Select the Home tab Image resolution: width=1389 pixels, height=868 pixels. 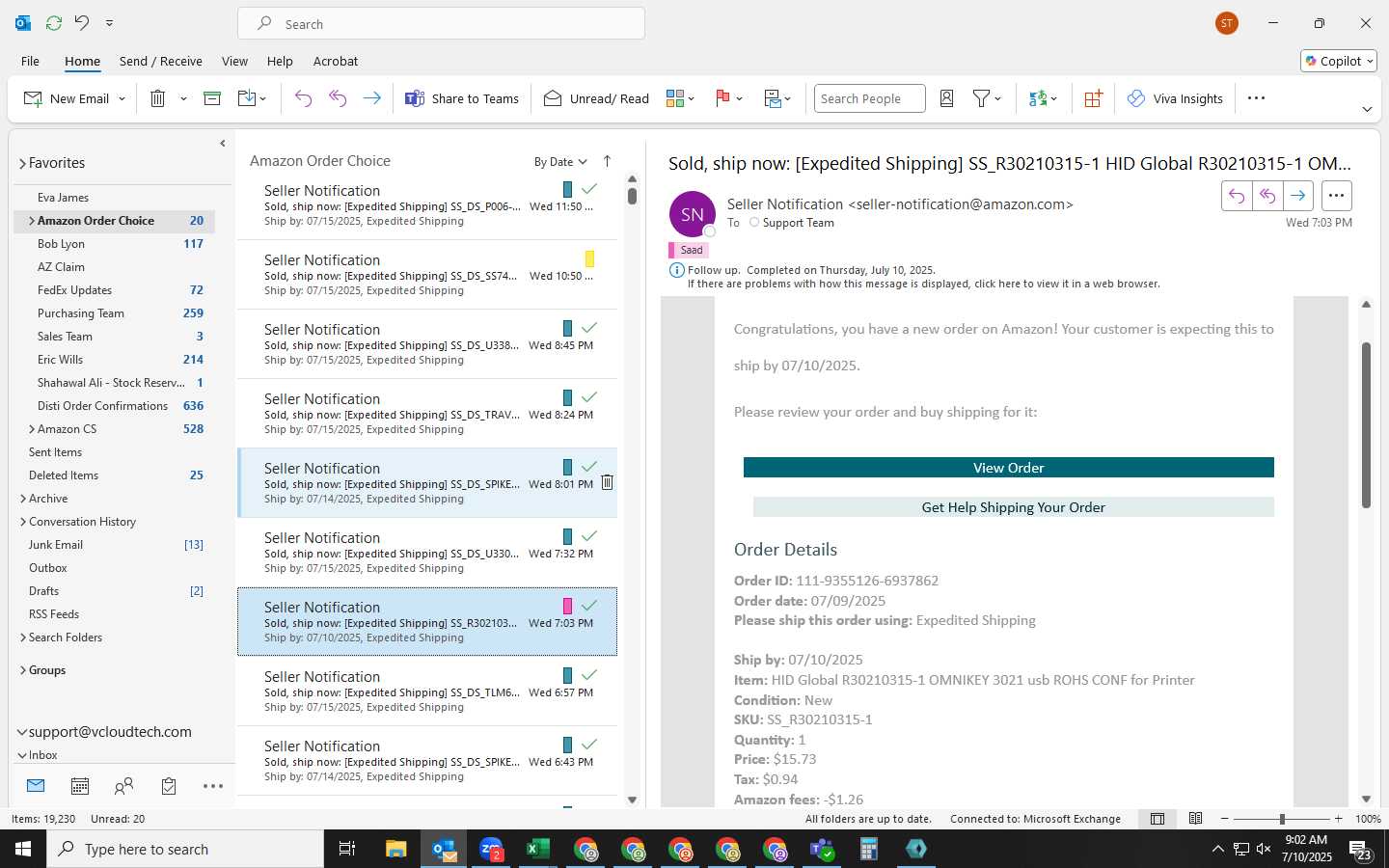[83, 61]
